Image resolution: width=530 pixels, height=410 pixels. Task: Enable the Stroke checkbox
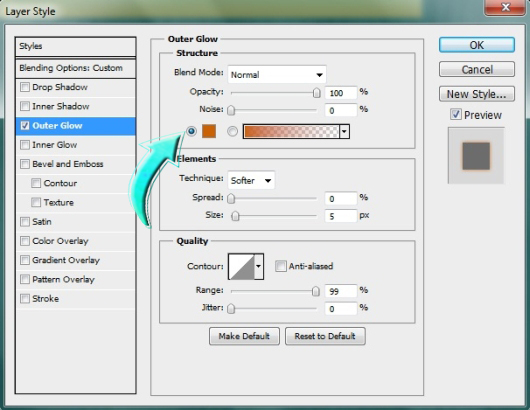(25, 299)
